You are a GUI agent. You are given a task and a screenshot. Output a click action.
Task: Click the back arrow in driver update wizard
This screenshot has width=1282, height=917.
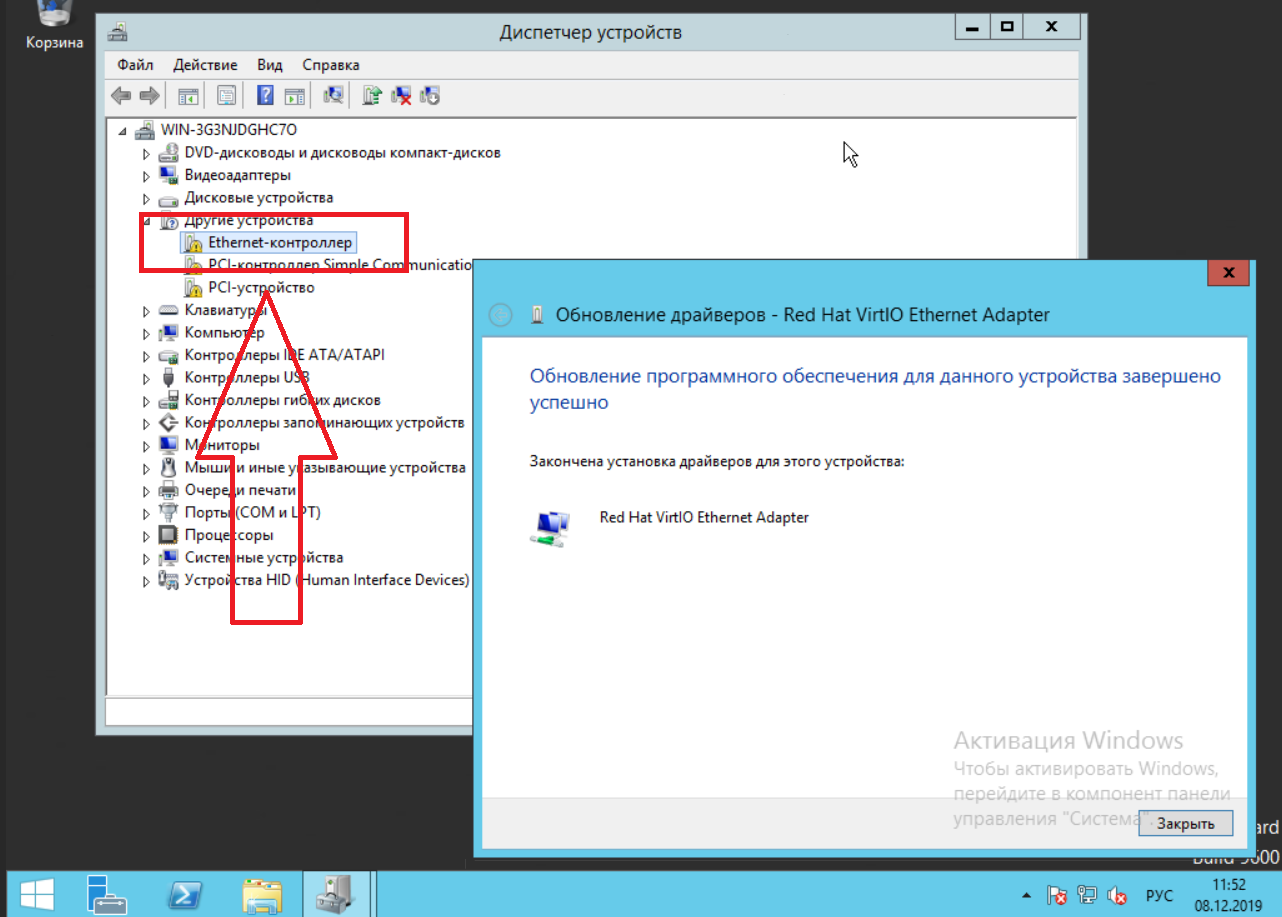[x=500, y=316]
